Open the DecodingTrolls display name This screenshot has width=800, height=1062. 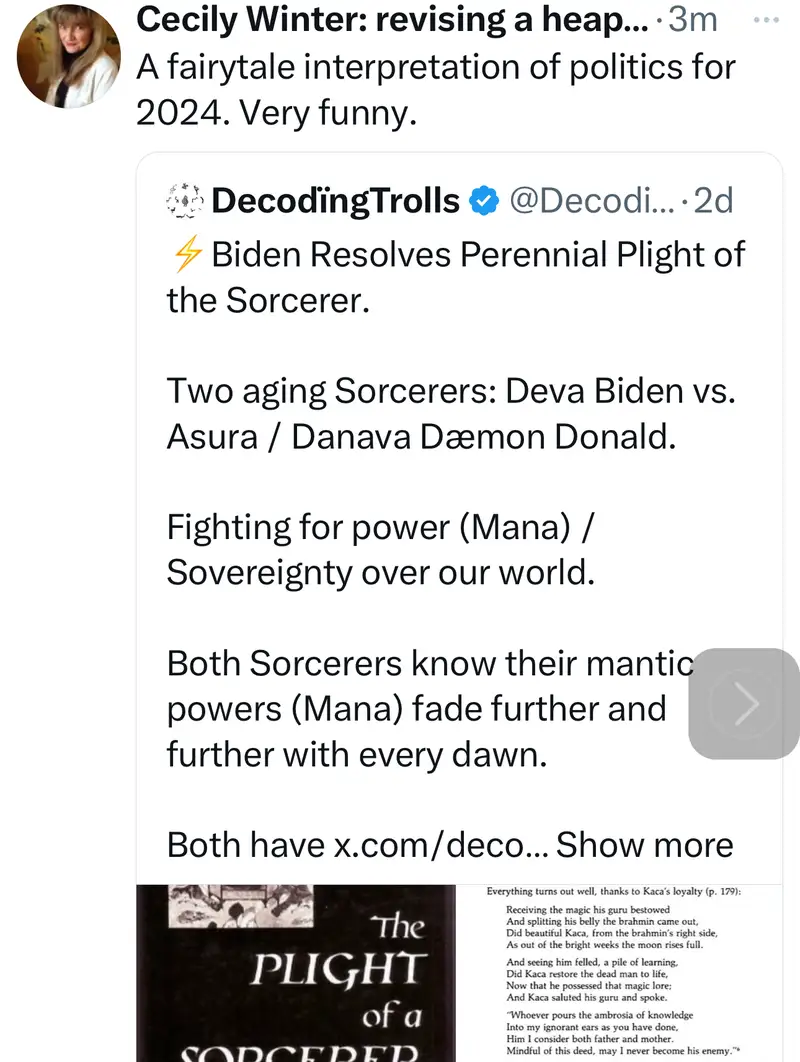click(x=335, y=201)
